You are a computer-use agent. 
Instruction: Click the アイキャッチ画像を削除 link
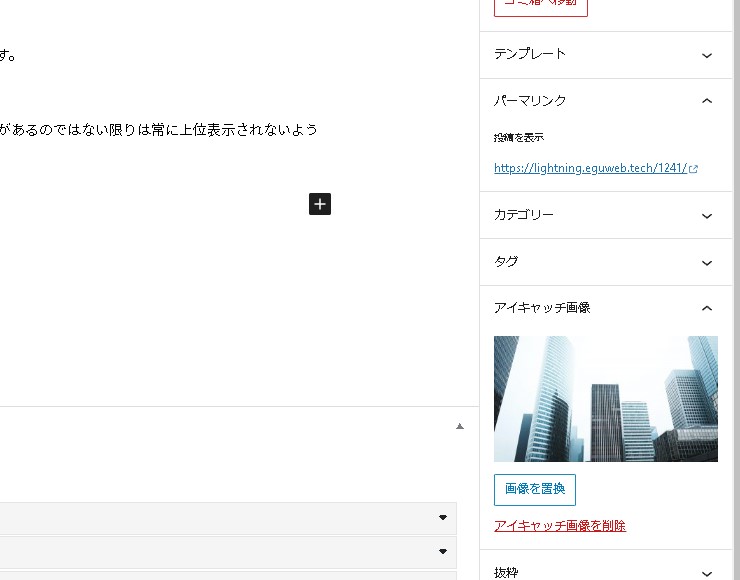coord(559,526)
